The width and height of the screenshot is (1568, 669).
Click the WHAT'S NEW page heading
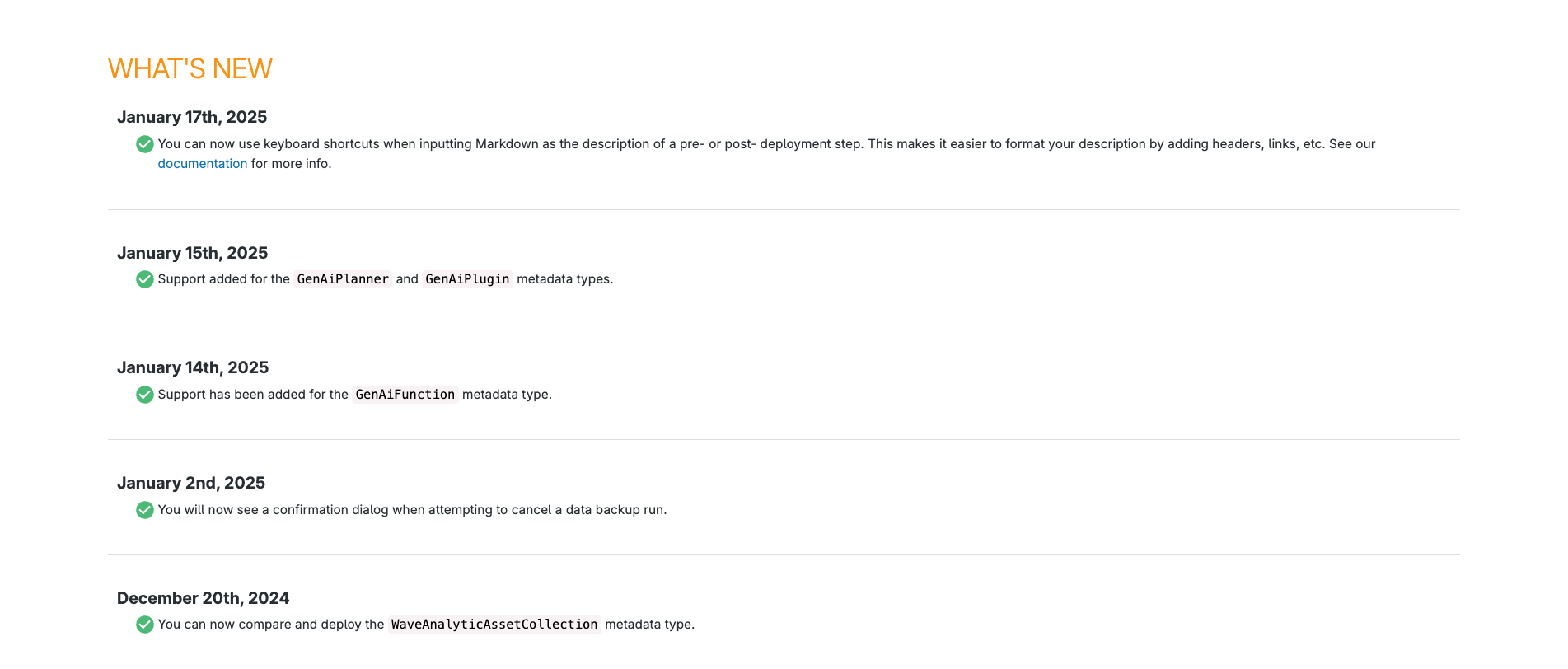190,69
